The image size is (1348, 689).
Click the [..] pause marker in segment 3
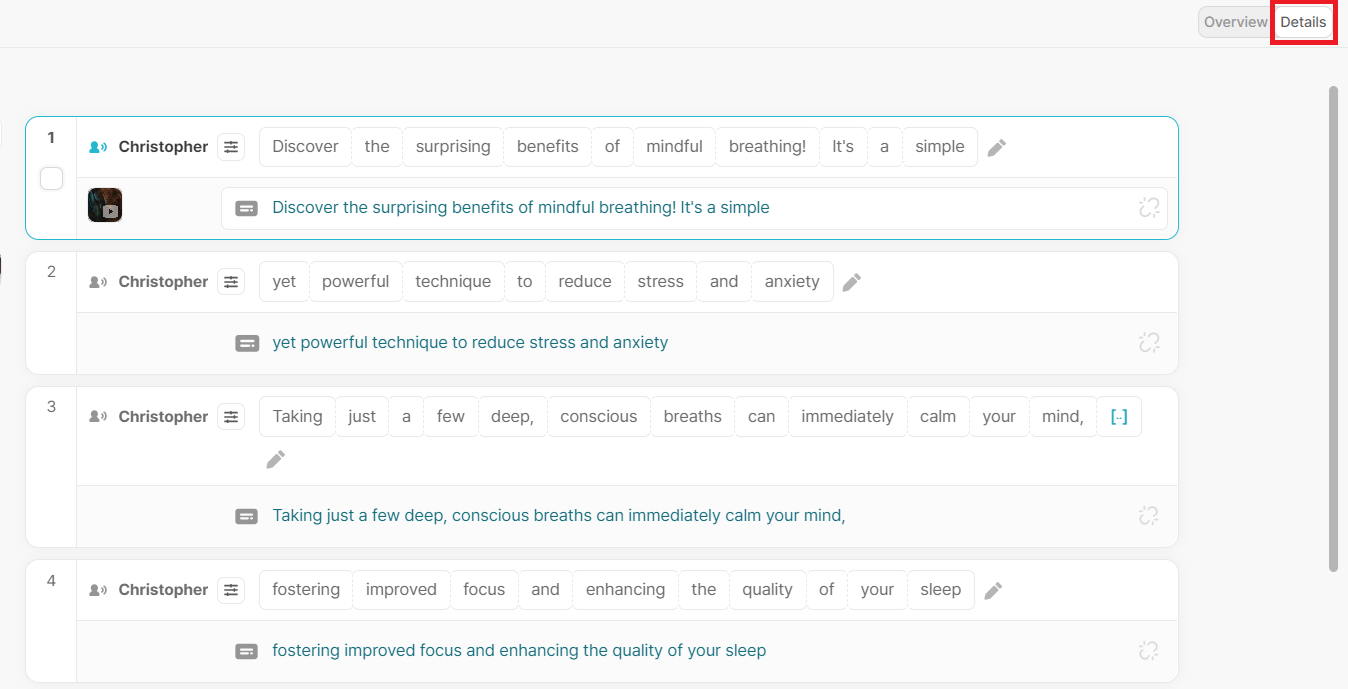point(1119,417)
